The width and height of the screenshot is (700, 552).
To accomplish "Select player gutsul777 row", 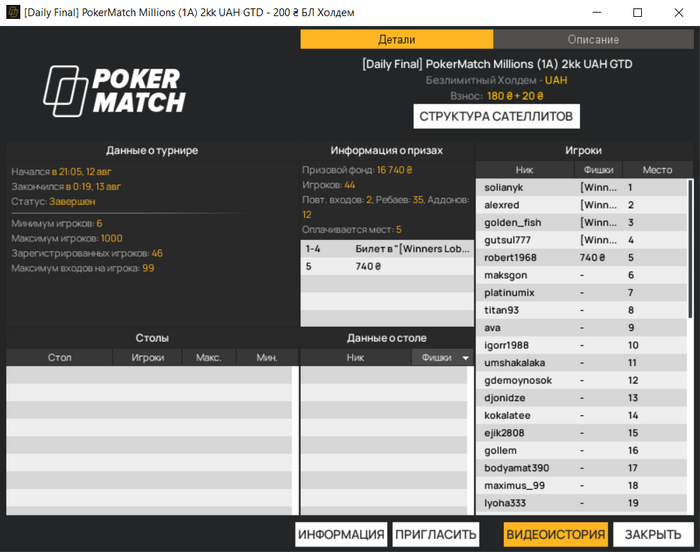I will [581, 240].
